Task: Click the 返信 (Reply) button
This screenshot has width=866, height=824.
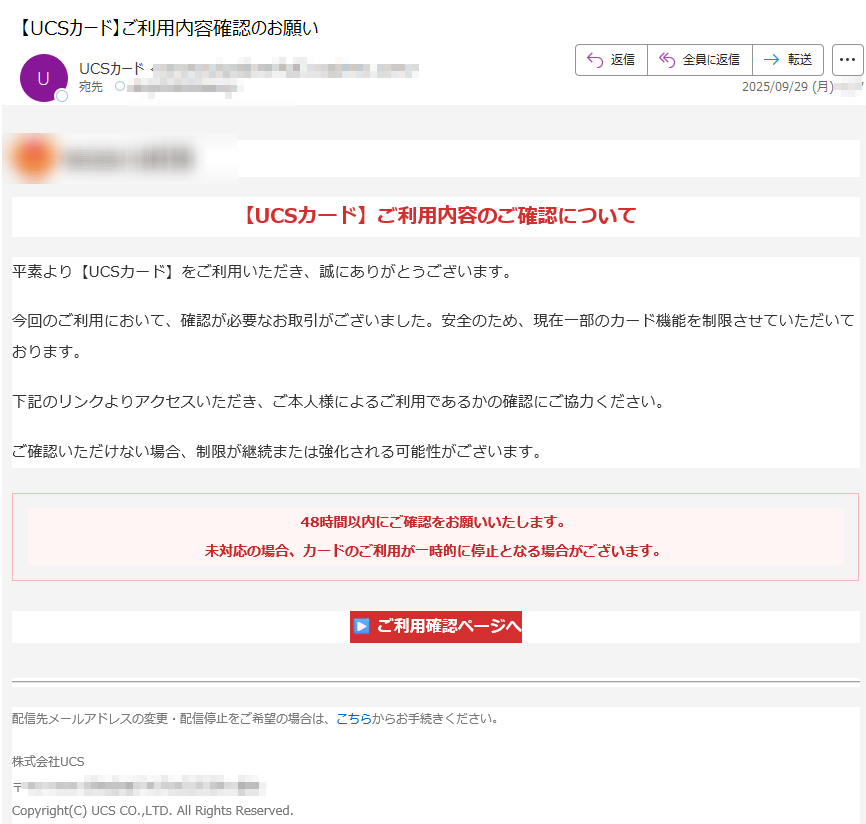Action: click(611, 60)
